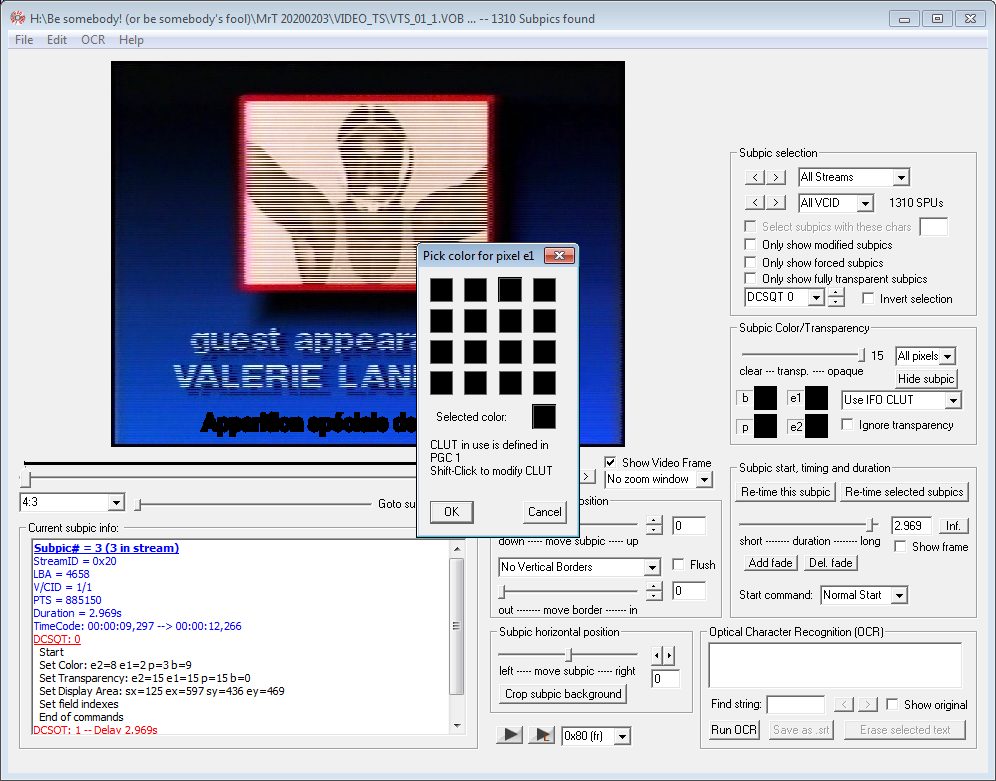The height and width of the screenshot is (781, 996).
Task: Click the duration slider handle
Action: 872,524
